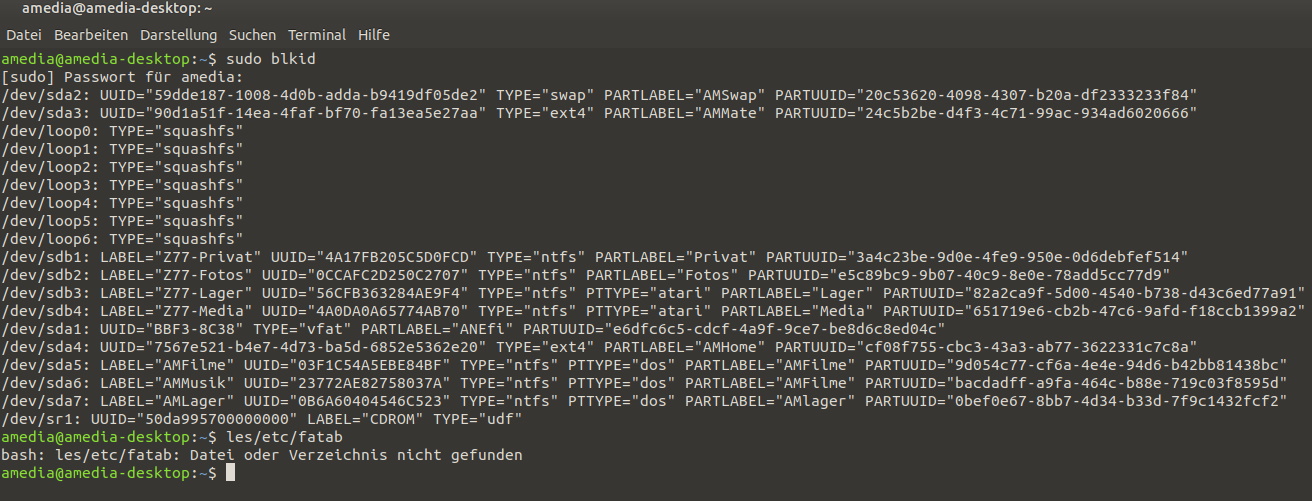Click the LABEL="Z77-Privat" text
The height and width of the screenshot is (501, 1312).
point(185,257)
